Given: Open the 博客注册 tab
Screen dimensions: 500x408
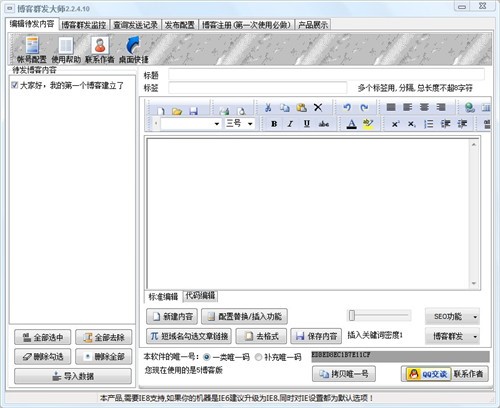Looking at the screenshot, I should 246,25.
